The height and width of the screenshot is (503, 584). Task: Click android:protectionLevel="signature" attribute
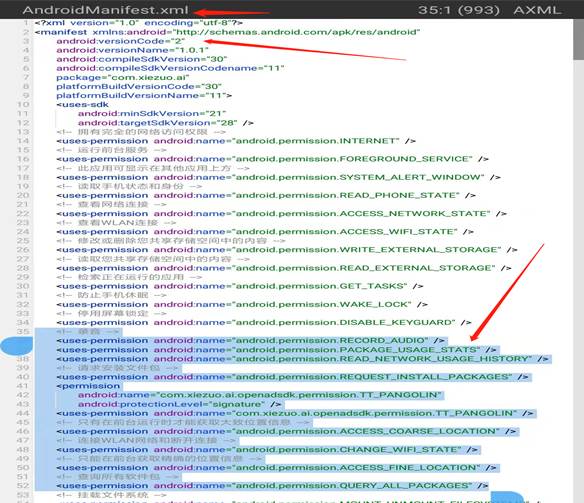(171, 404)
